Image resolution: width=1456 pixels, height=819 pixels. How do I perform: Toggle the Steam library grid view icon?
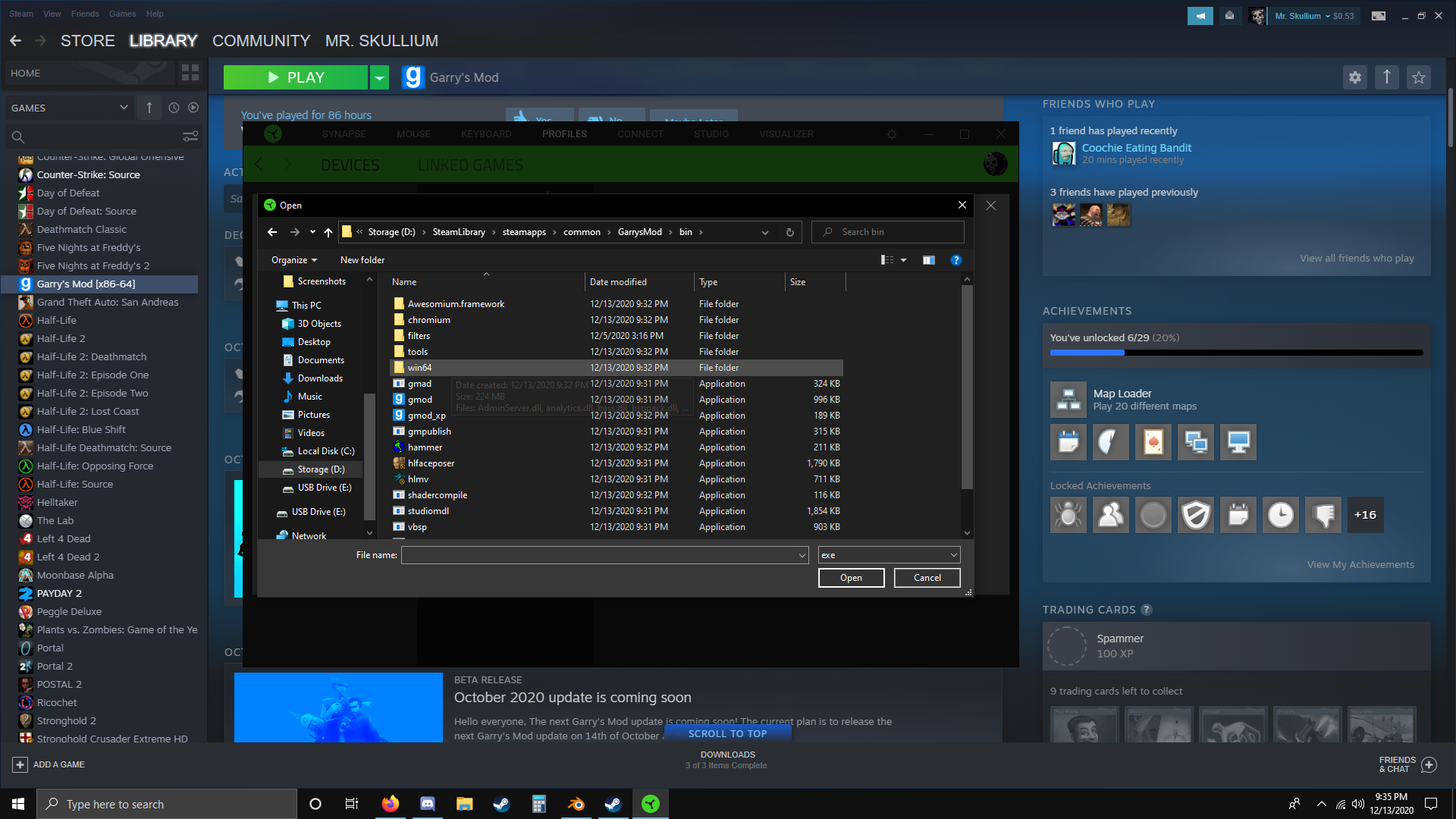click(x=190, y=73)
